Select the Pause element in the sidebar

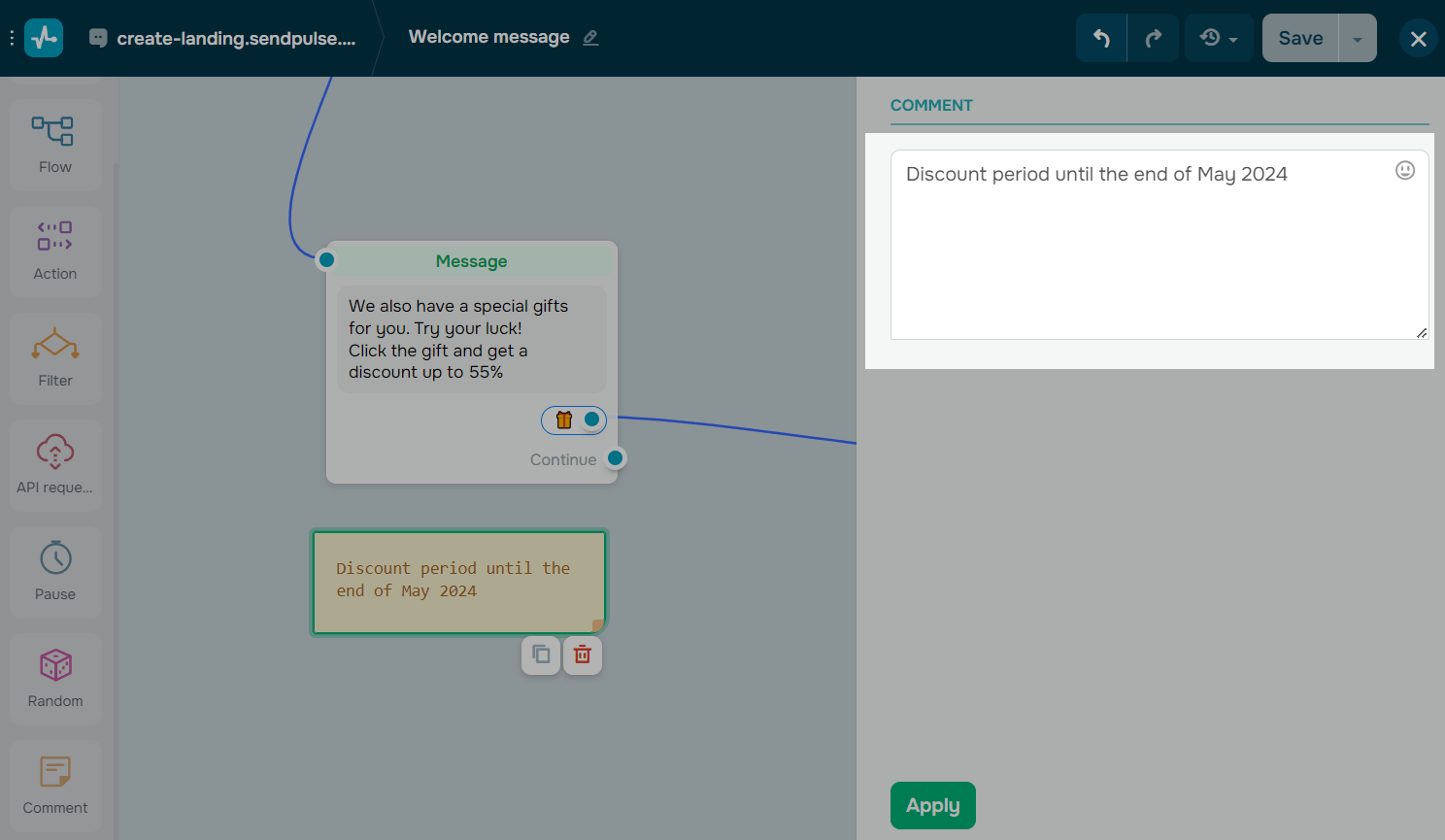click(54, 571)
